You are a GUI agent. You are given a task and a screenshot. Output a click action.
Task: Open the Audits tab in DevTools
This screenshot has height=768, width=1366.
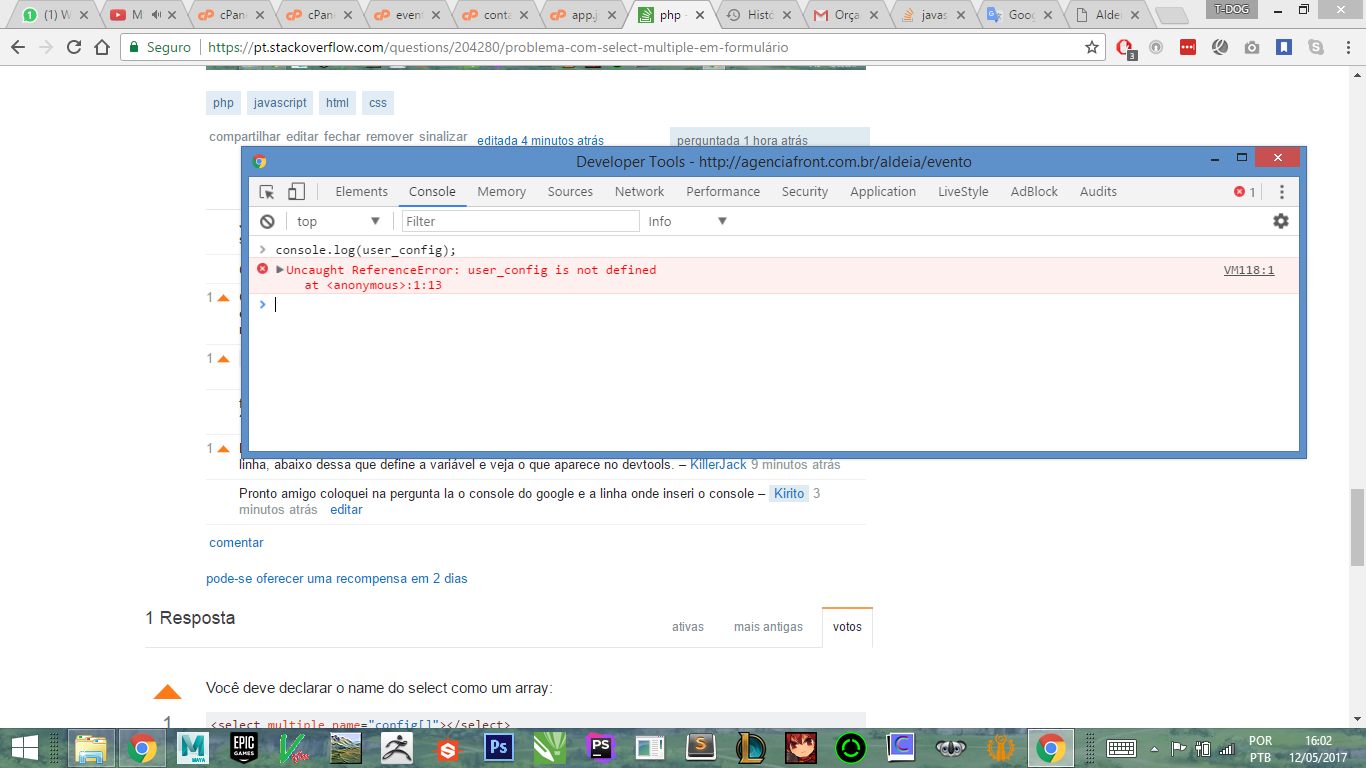[1098, 192]
